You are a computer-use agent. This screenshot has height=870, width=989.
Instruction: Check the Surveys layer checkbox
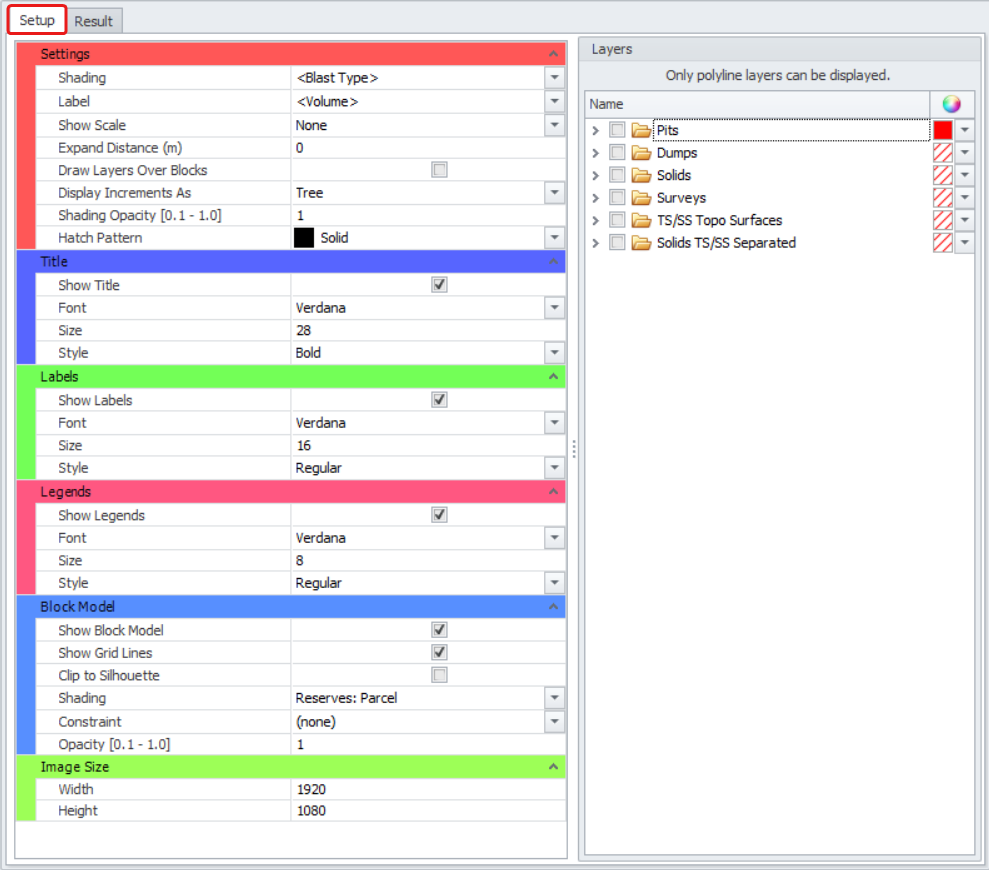click(617, 197)
